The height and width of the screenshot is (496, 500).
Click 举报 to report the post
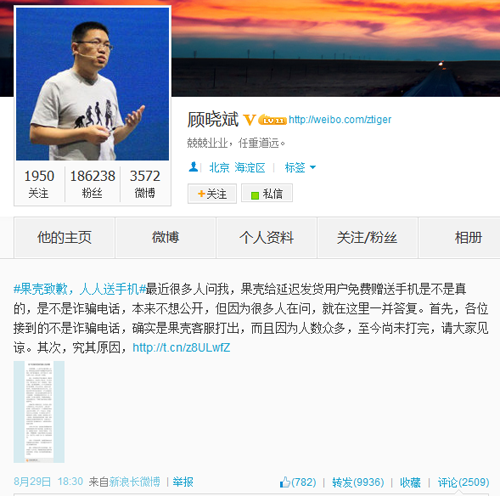pyautogui.click(x=183, y=482)
